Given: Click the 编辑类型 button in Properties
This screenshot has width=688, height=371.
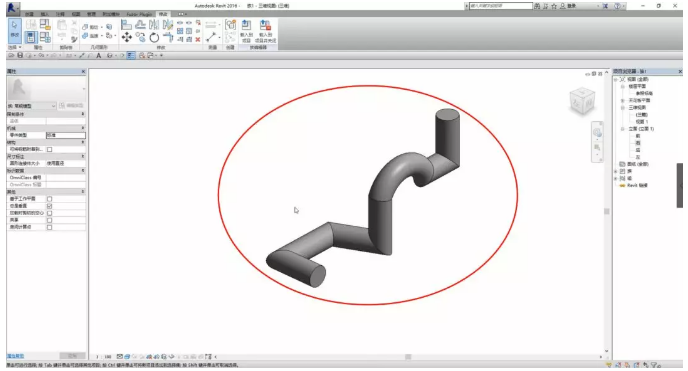Looking at the screenshot, I should click(x=72, y=106).
